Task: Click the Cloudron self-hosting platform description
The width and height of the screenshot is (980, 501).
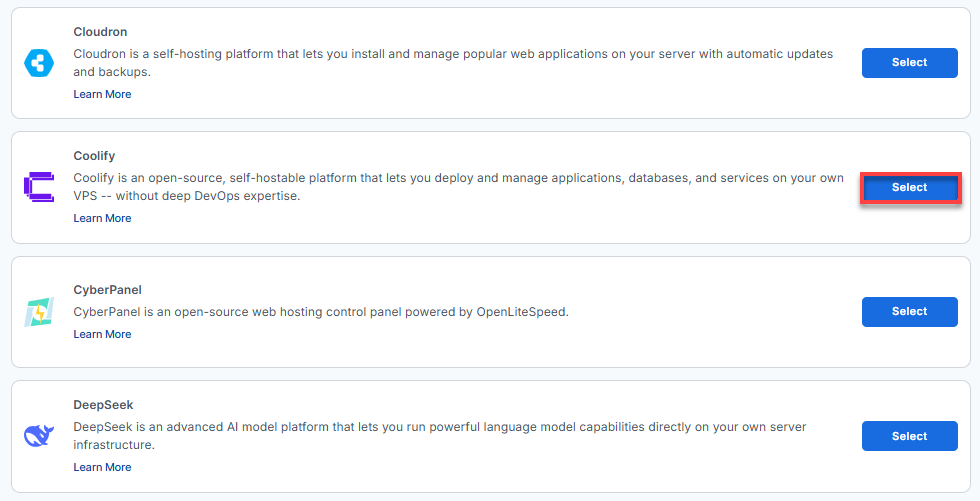Action: pyautogui.click(x=453, y=62)
